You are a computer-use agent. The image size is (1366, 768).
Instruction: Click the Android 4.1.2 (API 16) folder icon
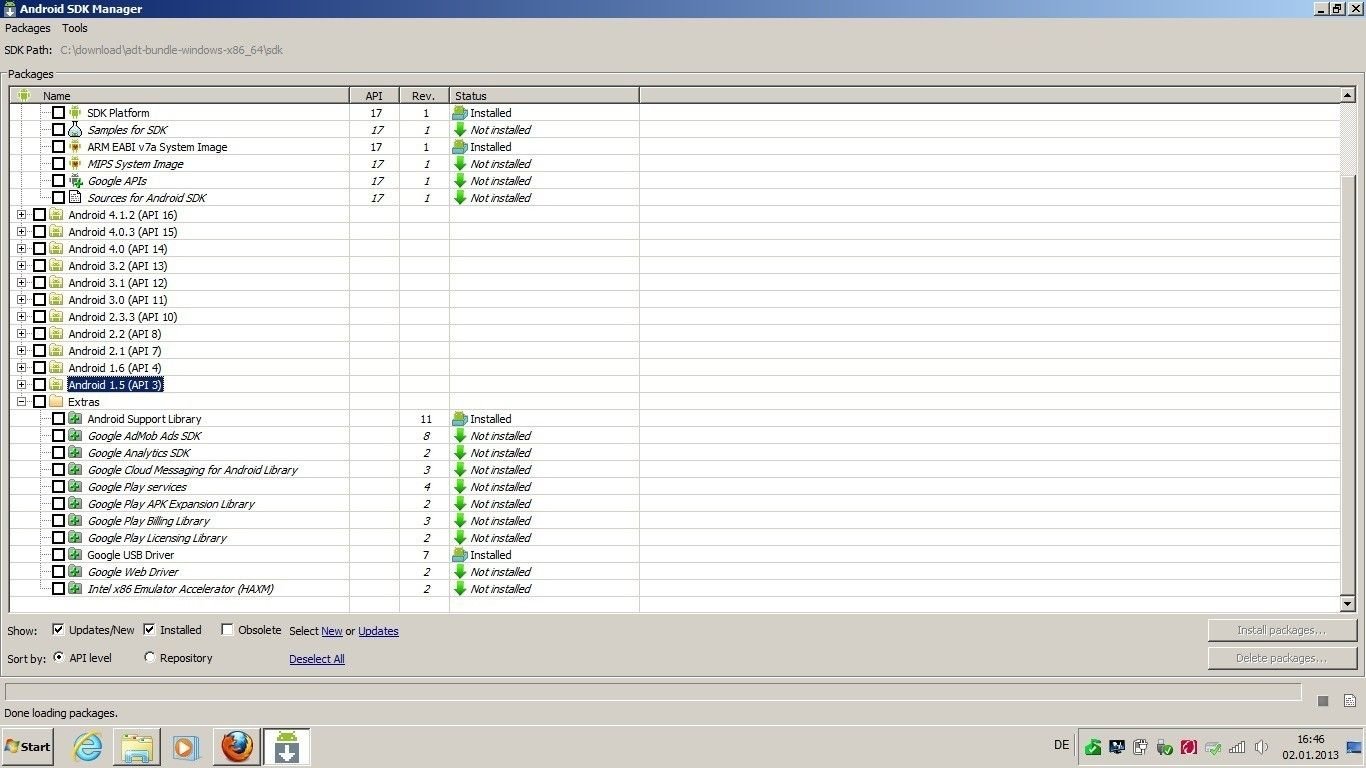tap(56, 215)
